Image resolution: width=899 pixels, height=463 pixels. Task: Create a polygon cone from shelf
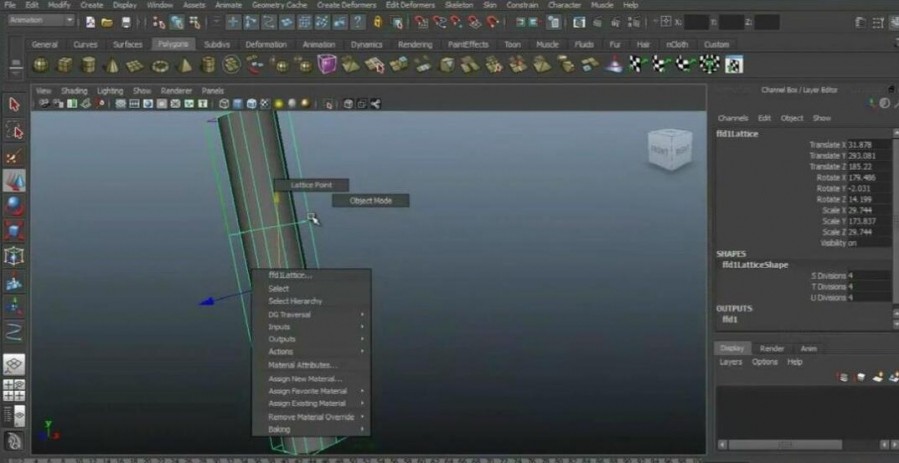point(112,65)
